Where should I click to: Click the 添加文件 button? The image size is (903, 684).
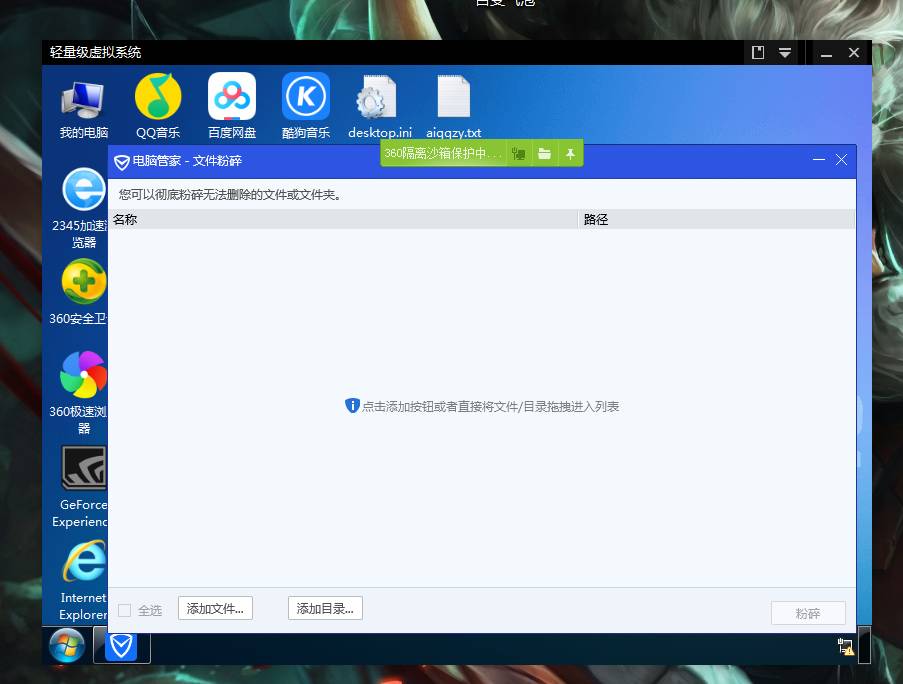click(214, 608)
